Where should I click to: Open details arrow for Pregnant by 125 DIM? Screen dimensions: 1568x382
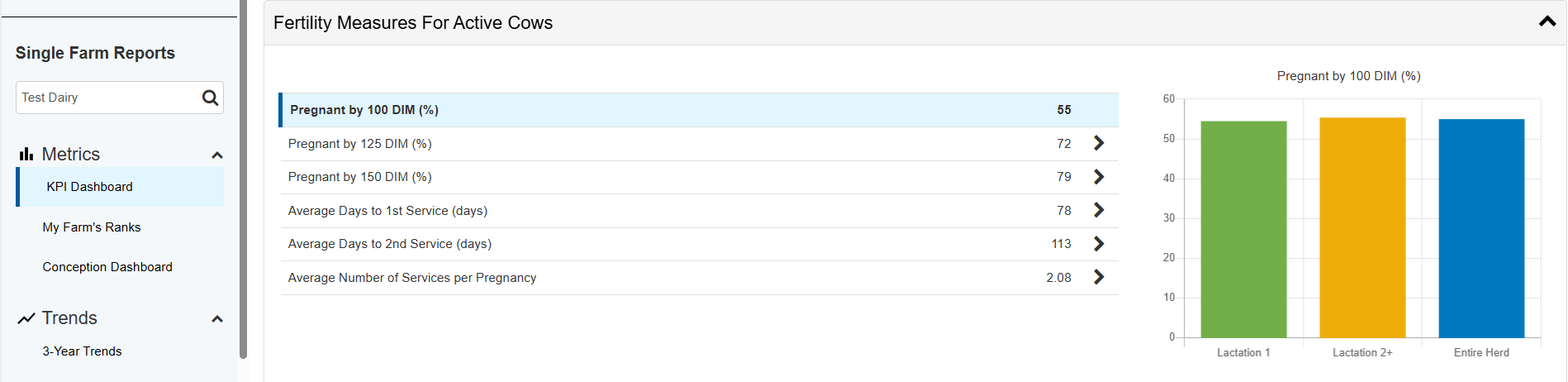coord(1099,143)
